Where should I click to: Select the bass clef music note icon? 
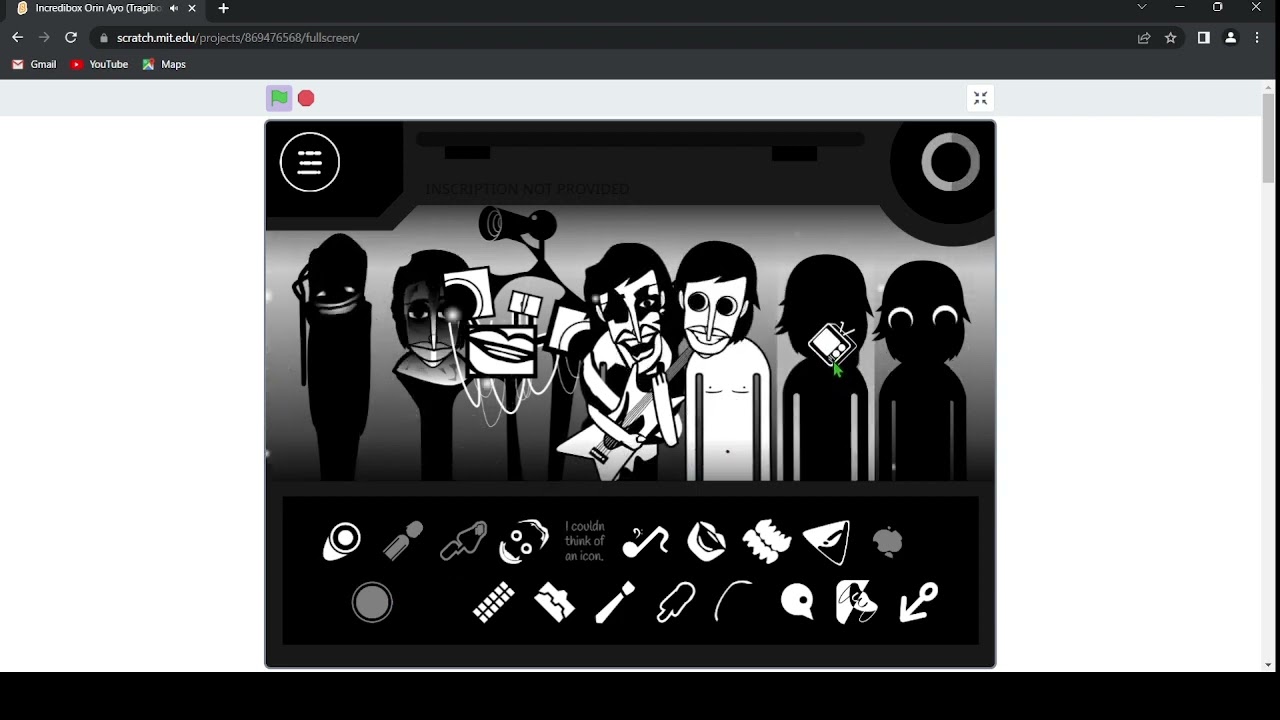tap(646, 541)
